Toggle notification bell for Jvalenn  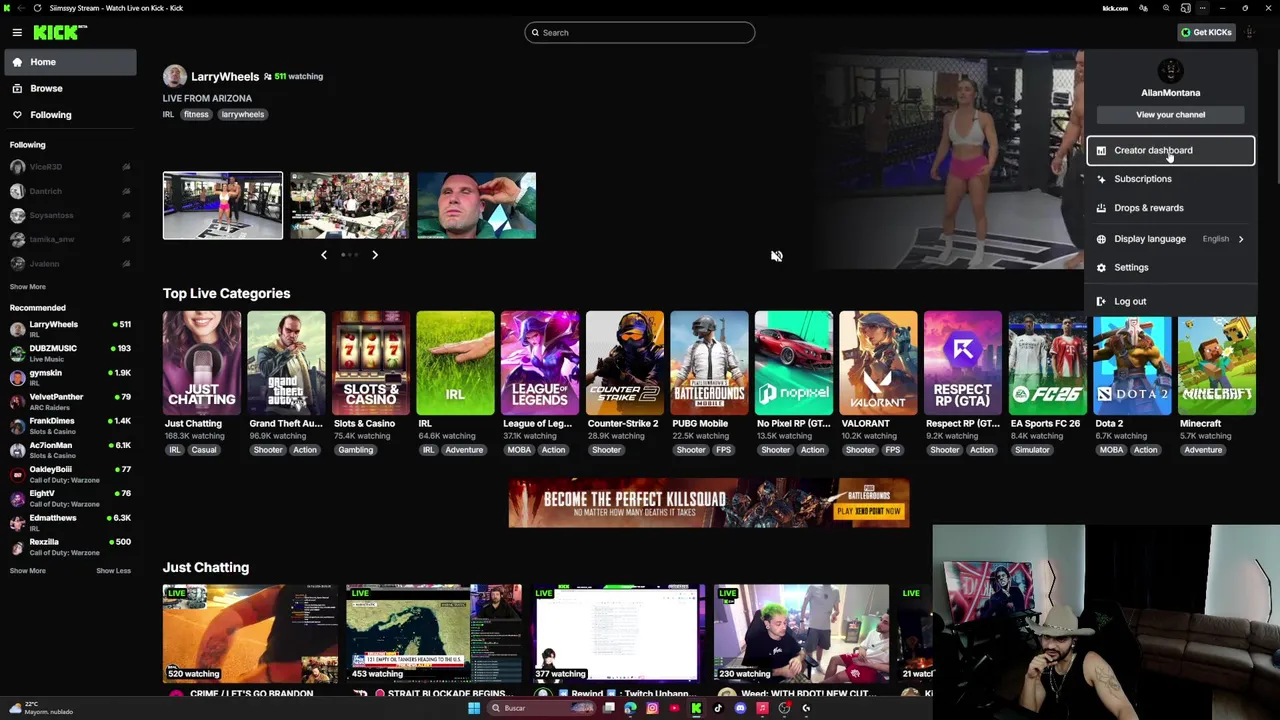coord(126,264)
